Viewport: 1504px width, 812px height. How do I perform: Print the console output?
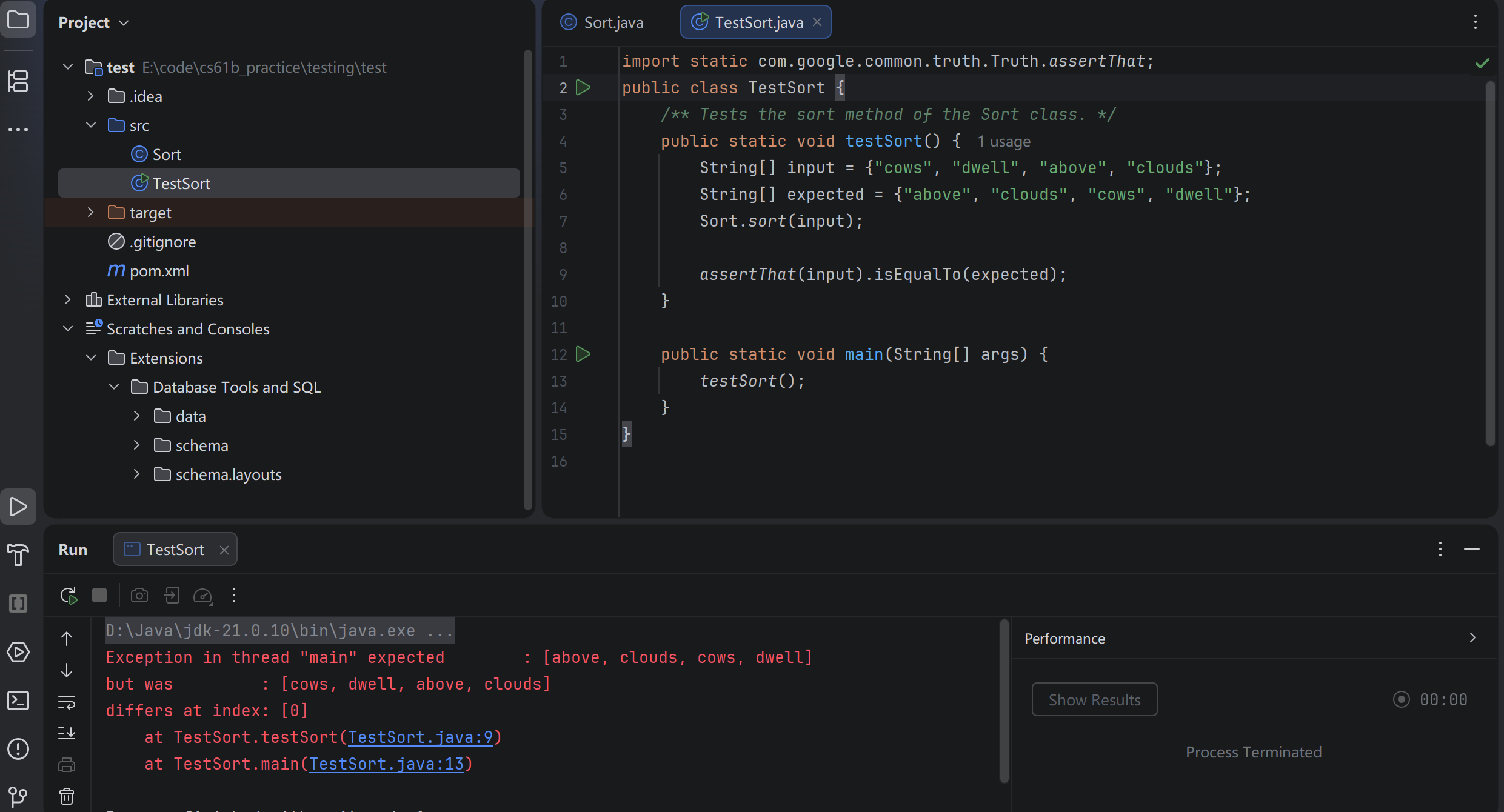tap(67, 765)
